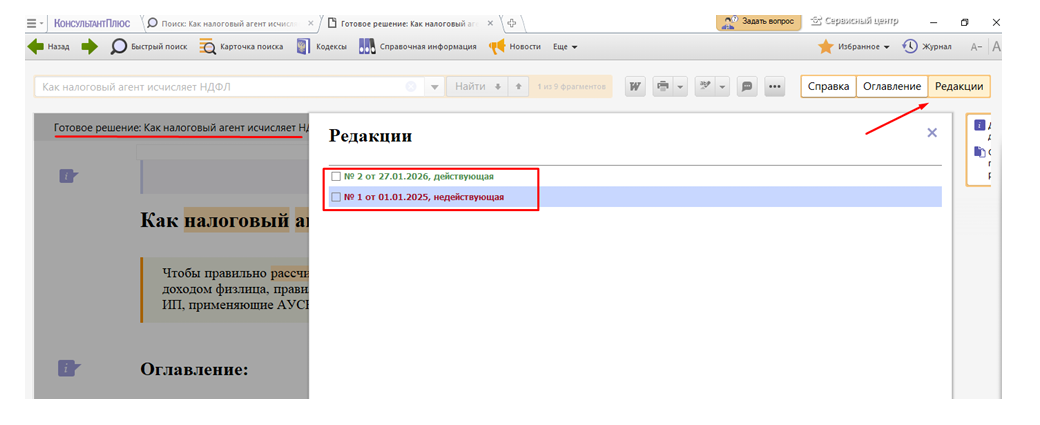Open Карточка поиска search card
This screenshot has height=425, width=1040.
click(x=241, y=46)
